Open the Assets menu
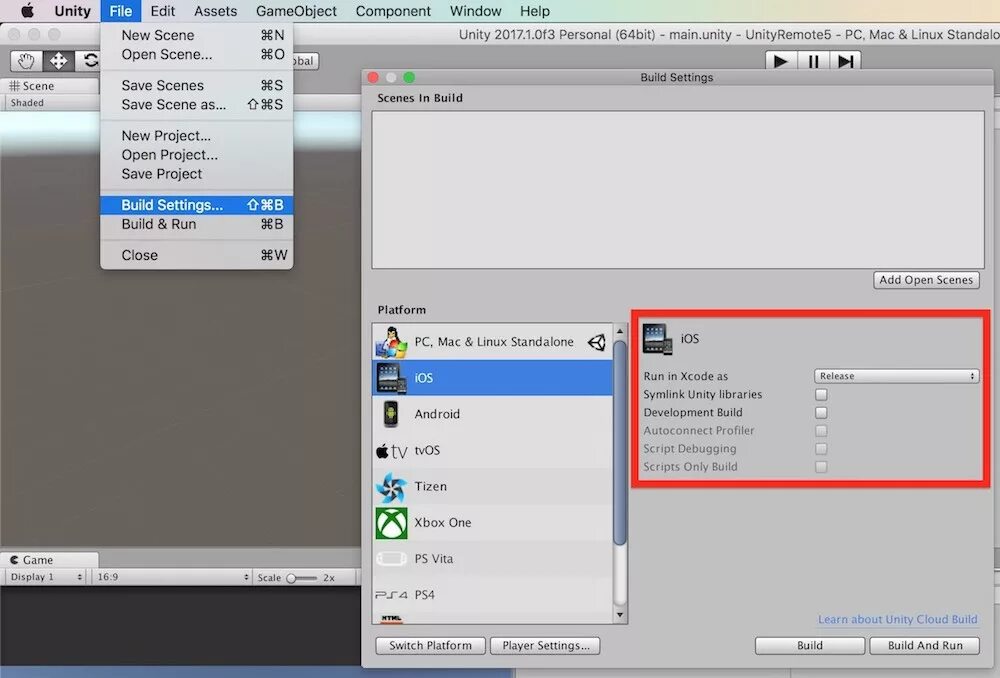The image size is (1000, 678). pyautogui.click(x=216, y=11)
